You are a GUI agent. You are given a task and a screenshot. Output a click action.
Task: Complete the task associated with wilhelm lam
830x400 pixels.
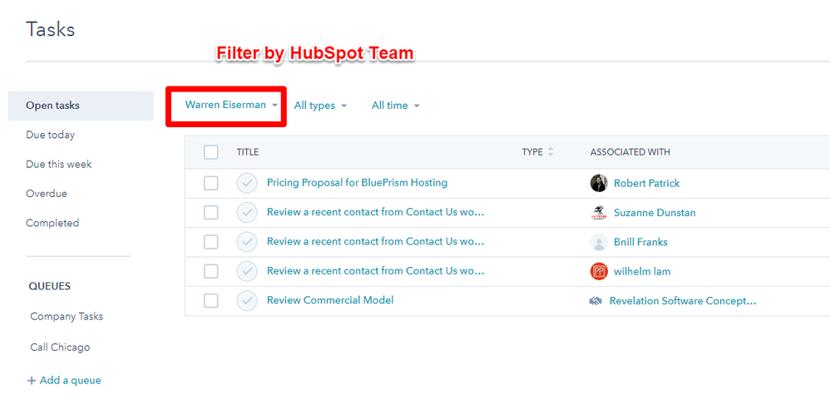(247, 271)
